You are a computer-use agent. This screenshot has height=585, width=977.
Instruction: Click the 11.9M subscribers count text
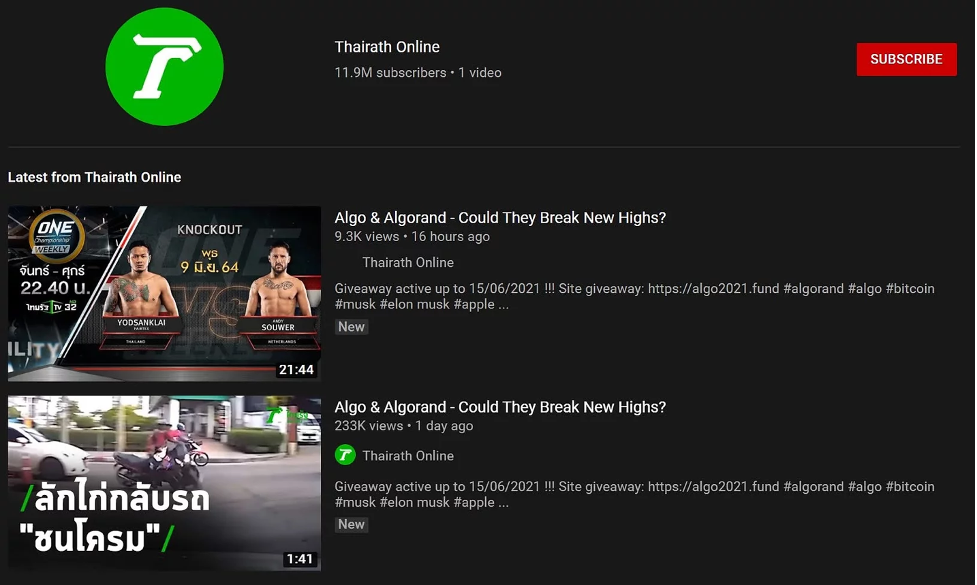point(390,72)
